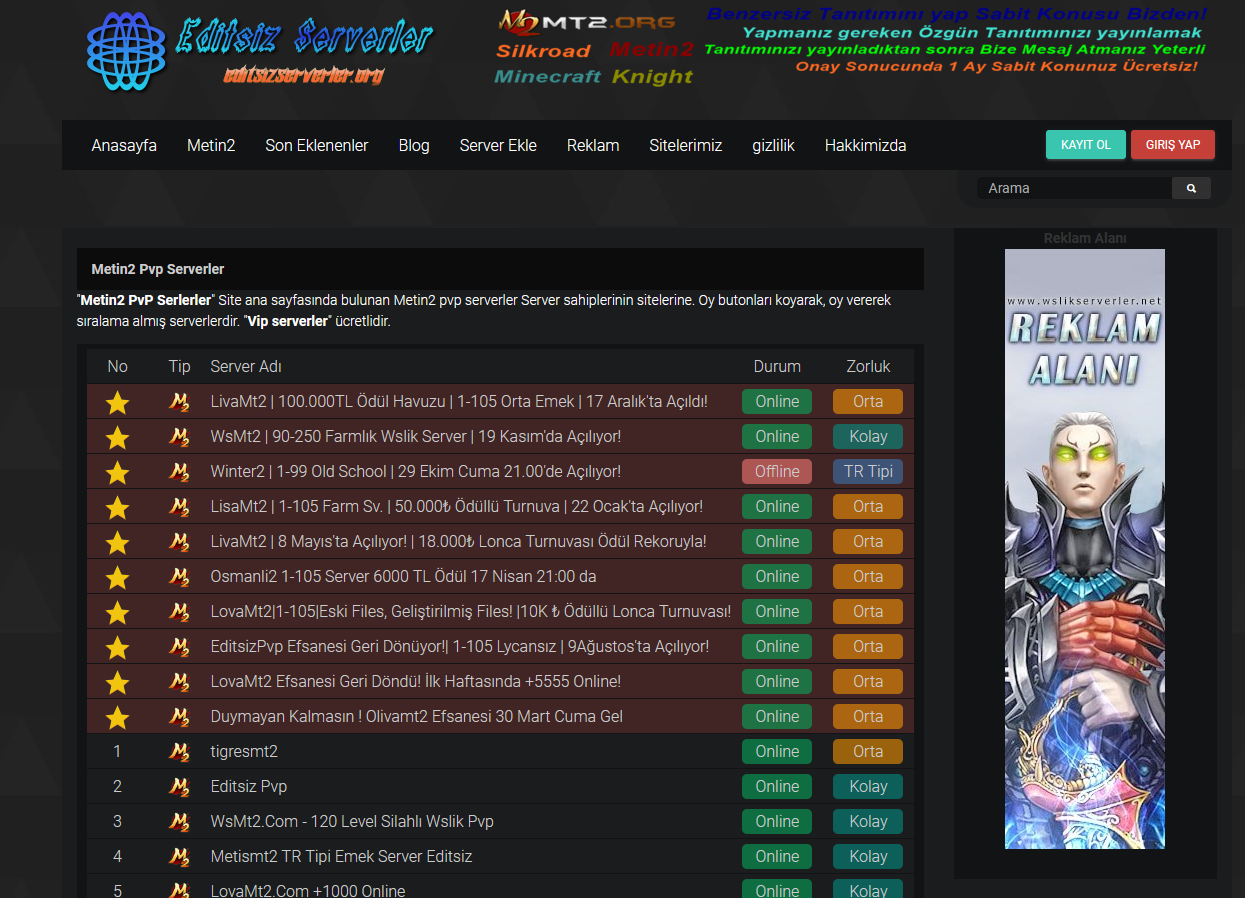Open the Minecraft banner link
Screen dimensions: 1245x898
pos(548,77)
